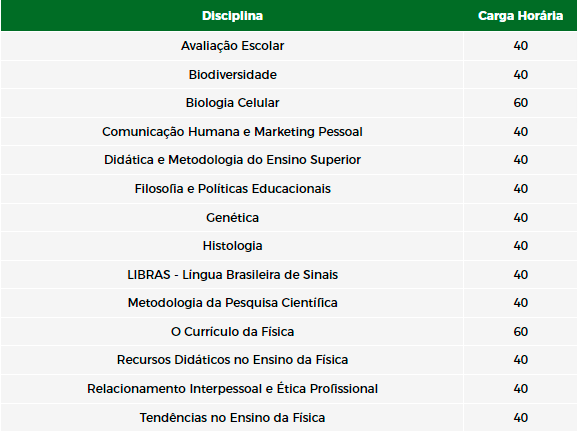Click the 40 hours value for Genética

point(520,217)
